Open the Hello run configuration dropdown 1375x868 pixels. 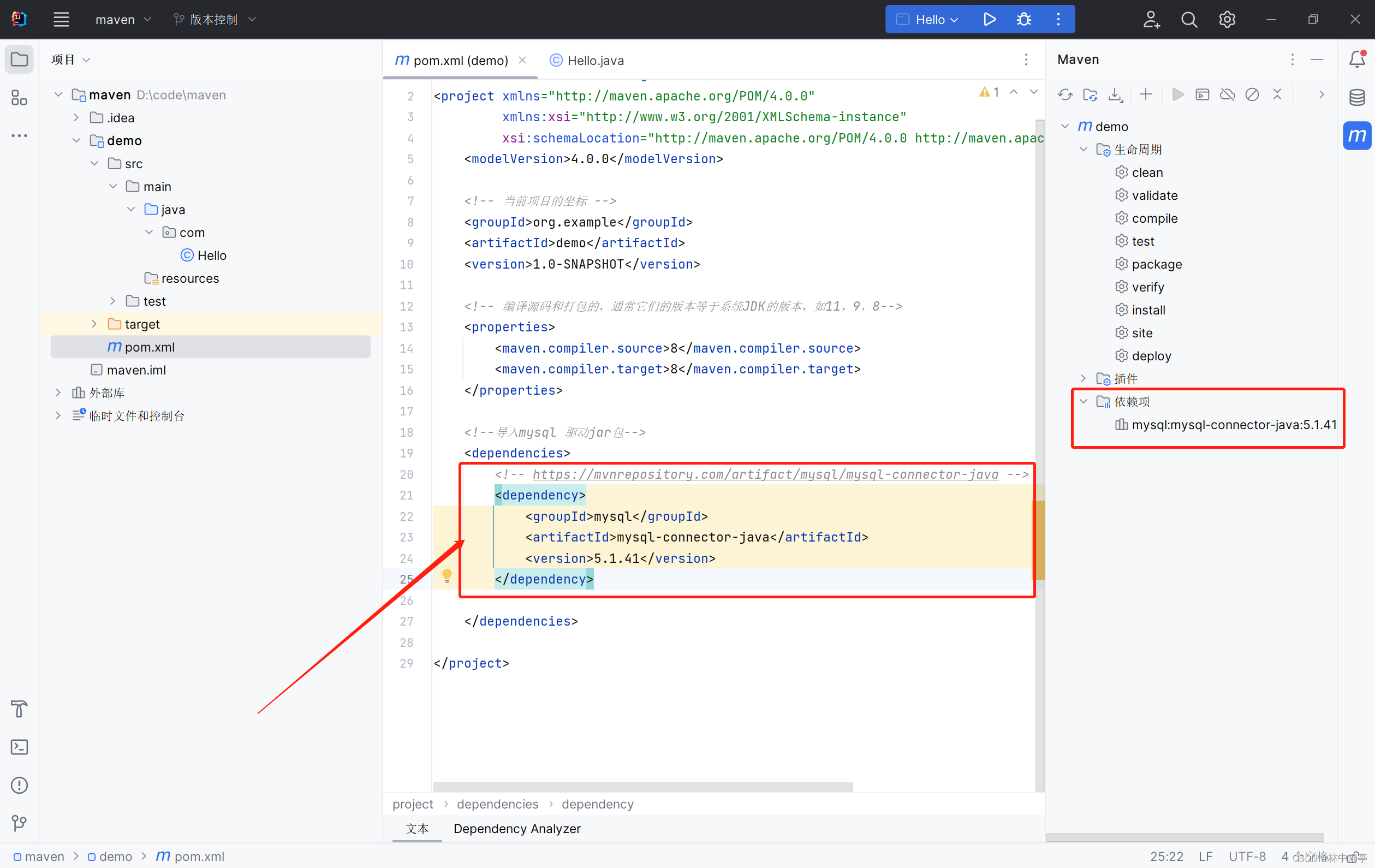tap(928, 20)
